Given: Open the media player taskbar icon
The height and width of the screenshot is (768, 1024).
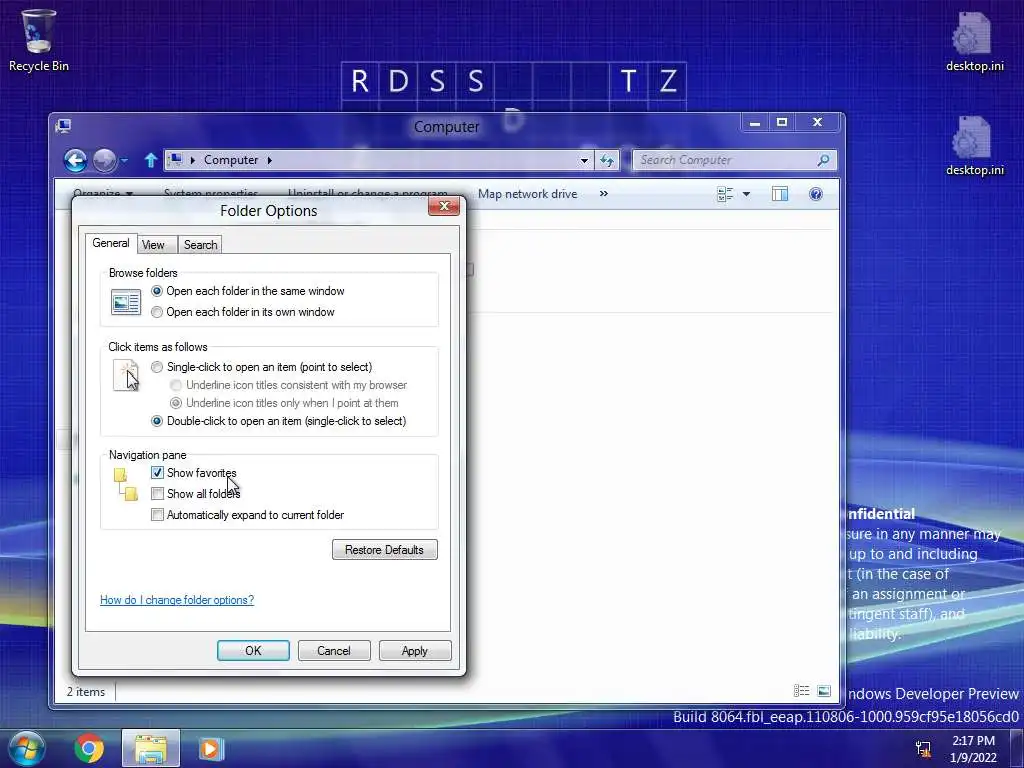Looking at the screenshot, I should [x=211, y=748].
